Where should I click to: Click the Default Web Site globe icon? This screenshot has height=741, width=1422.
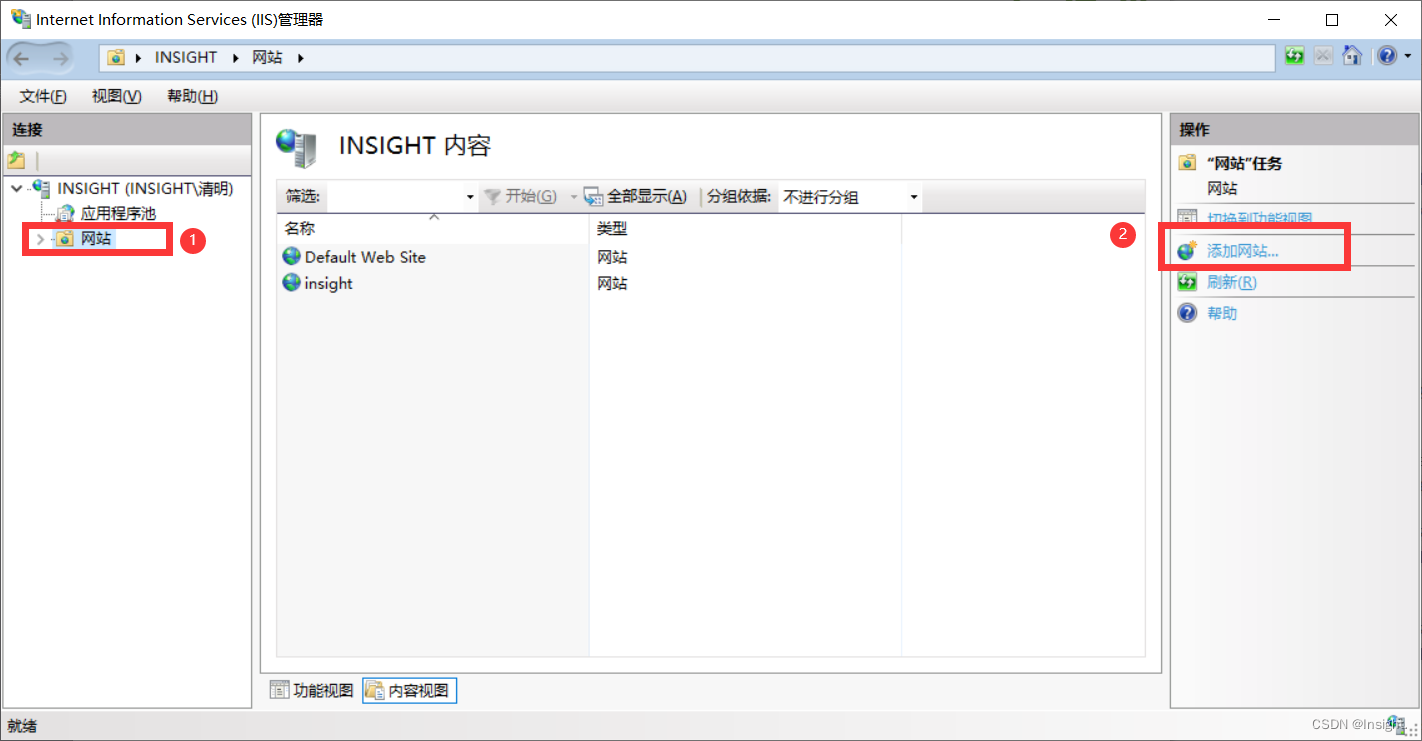pos(291,256)
